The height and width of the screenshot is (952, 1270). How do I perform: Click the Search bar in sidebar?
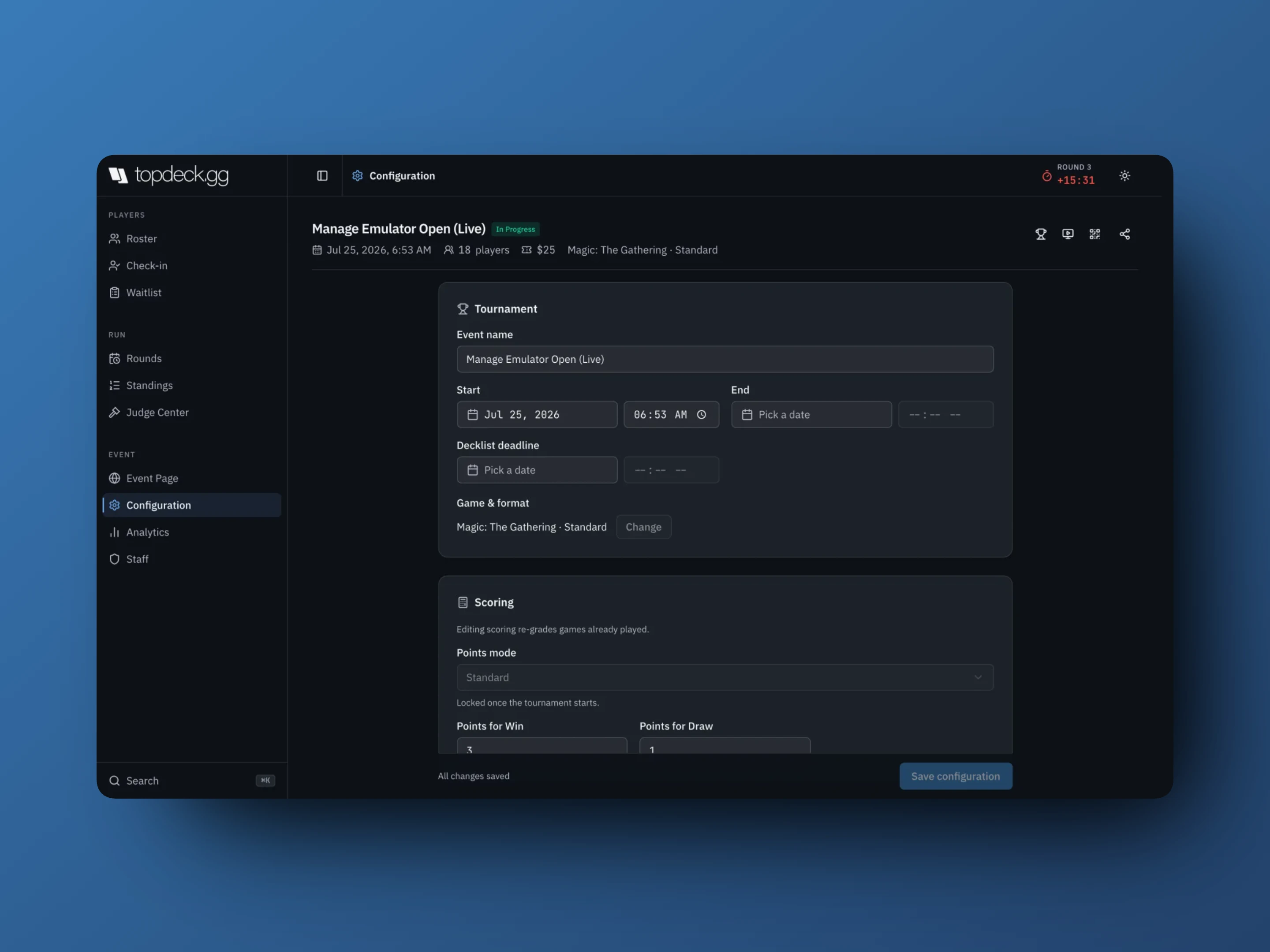pyautogui.click(x=192, y=781)
